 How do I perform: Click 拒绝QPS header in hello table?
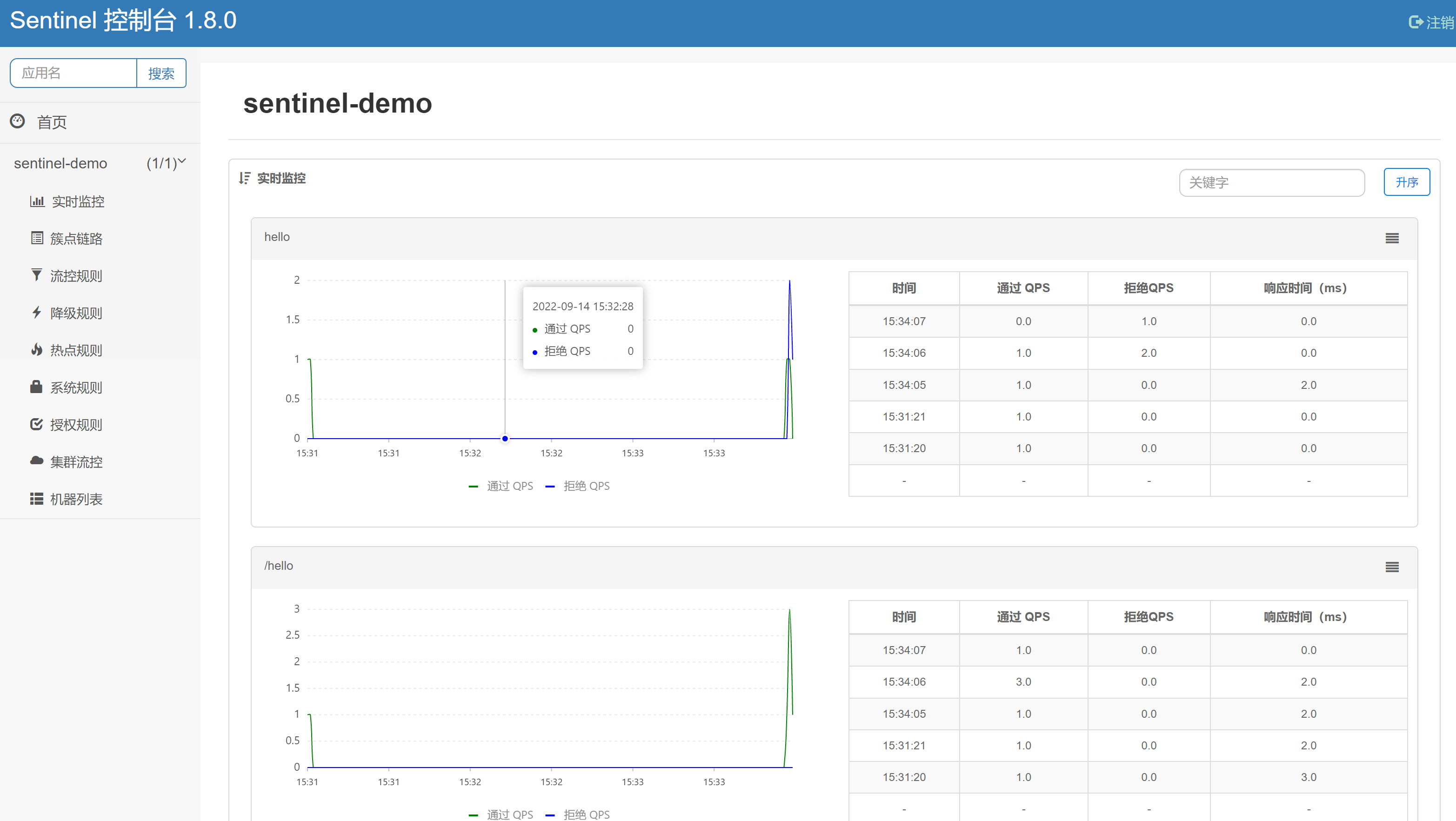(1149, 288)
